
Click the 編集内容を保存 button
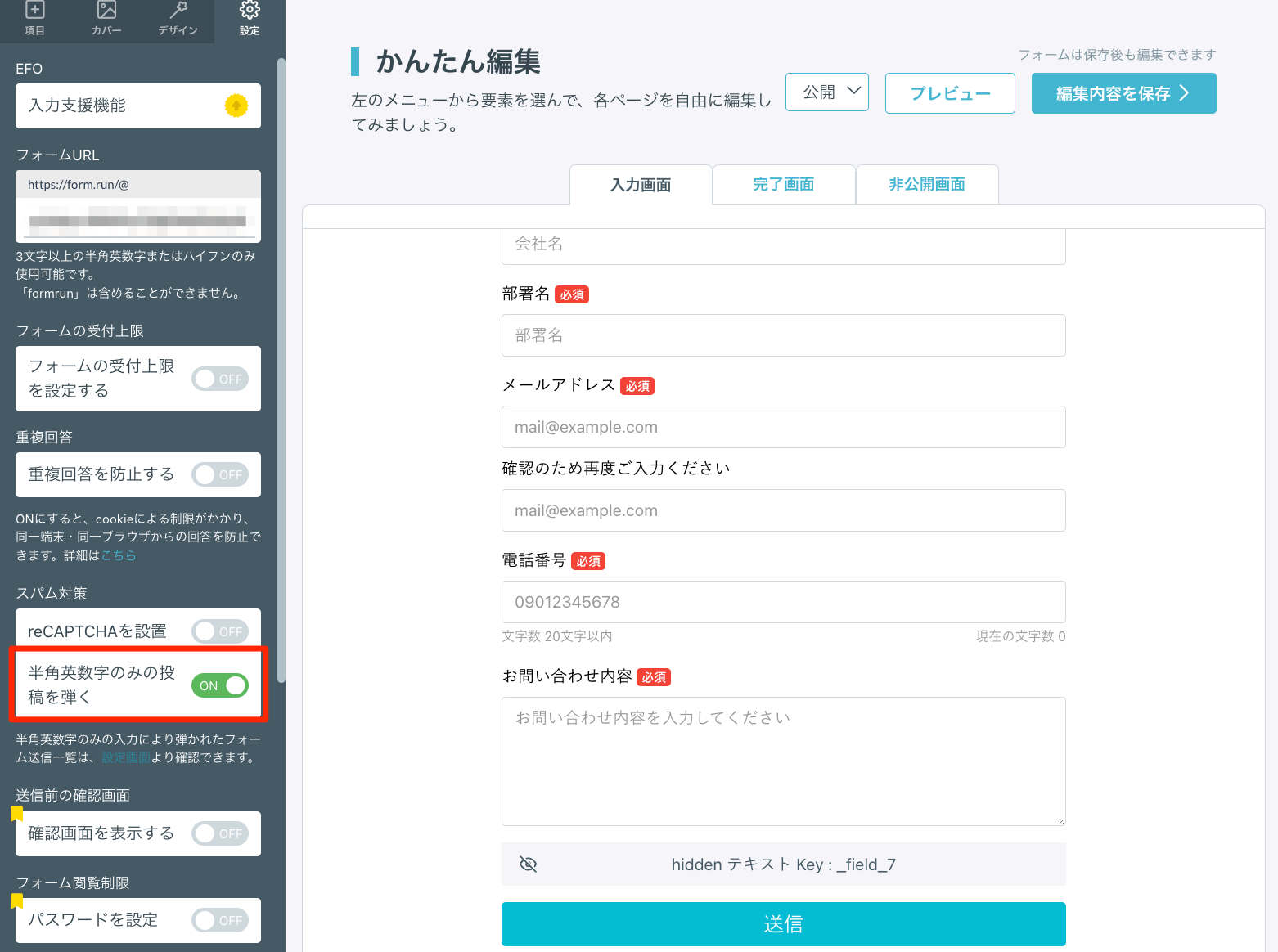[1123, 93]
